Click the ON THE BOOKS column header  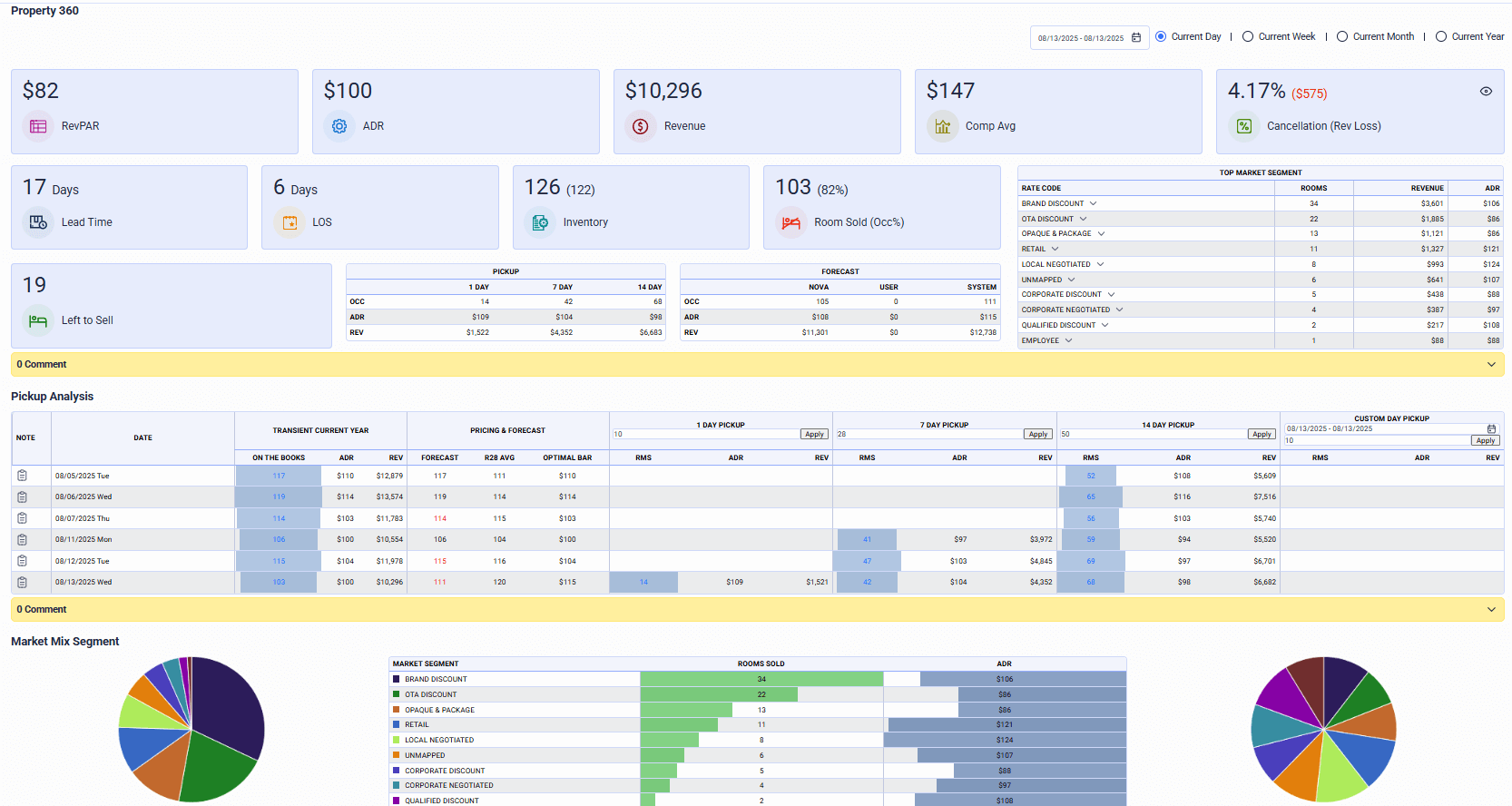click(x=279, y=458)
